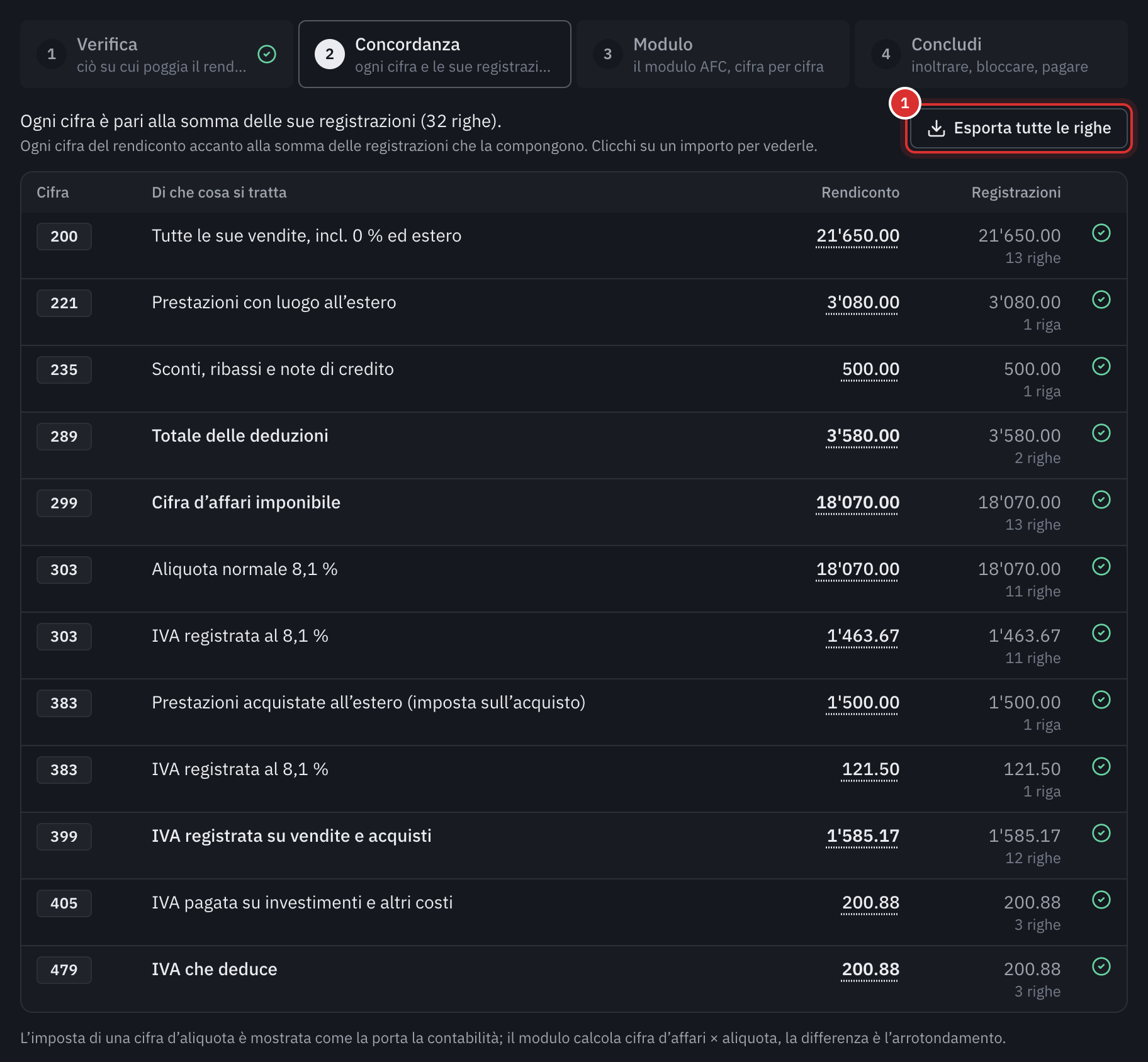
Task: Click the check icon in the 1'463.67 row
Action: pyautogui.click(x=1101, y=633)
